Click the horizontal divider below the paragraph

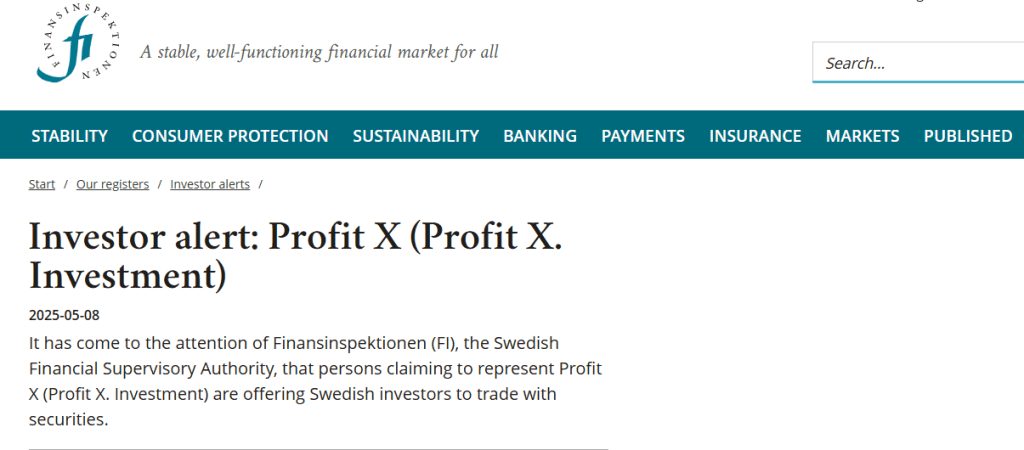click(318, 449)
